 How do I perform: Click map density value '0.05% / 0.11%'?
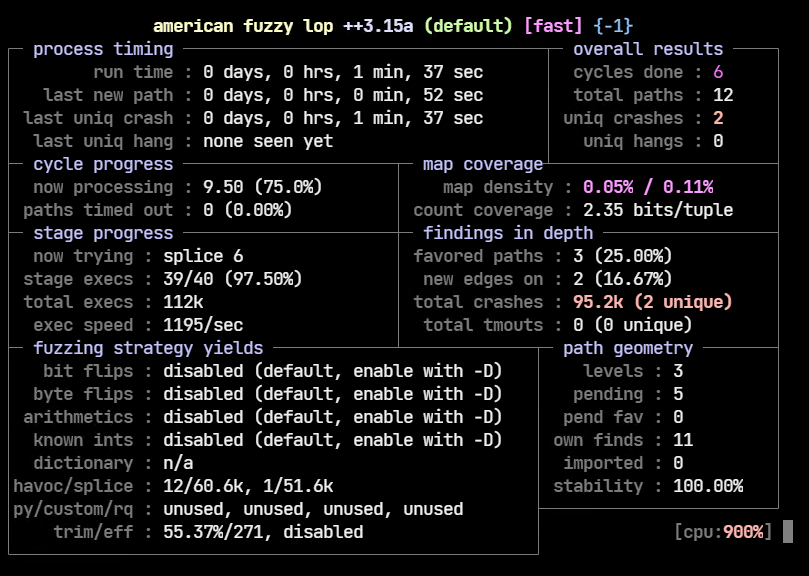(648, 187)
